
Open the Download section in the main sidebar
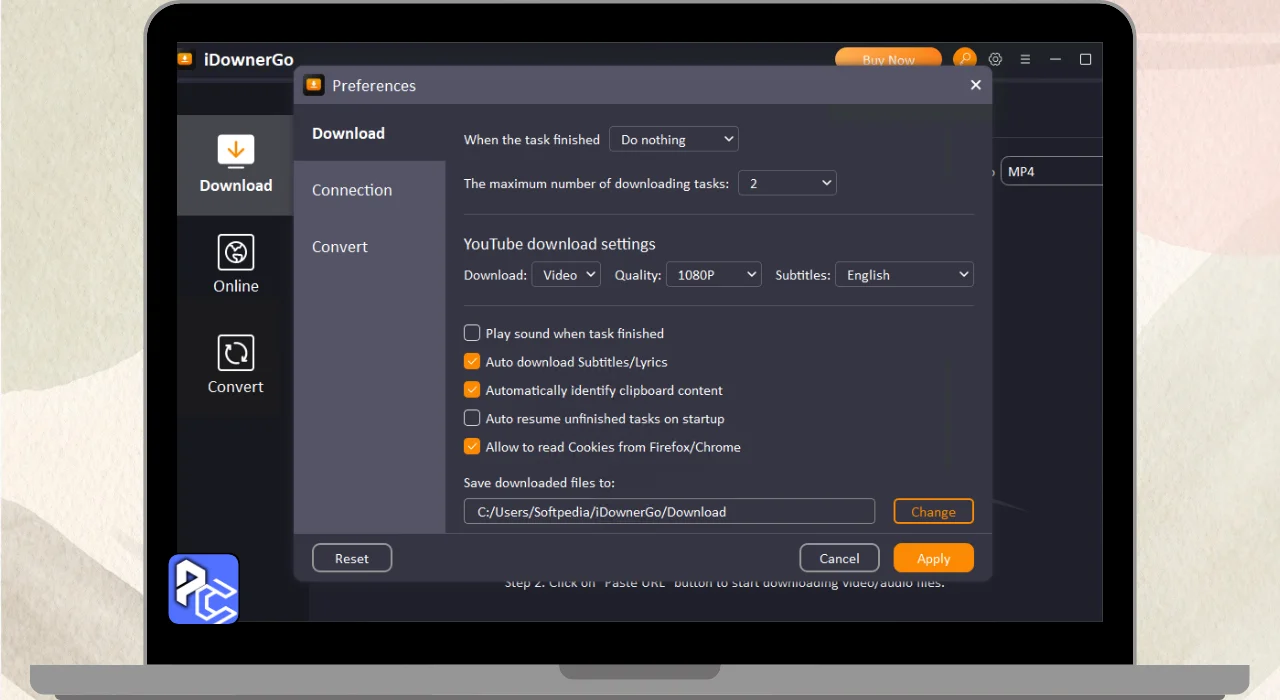click(235, 165)
